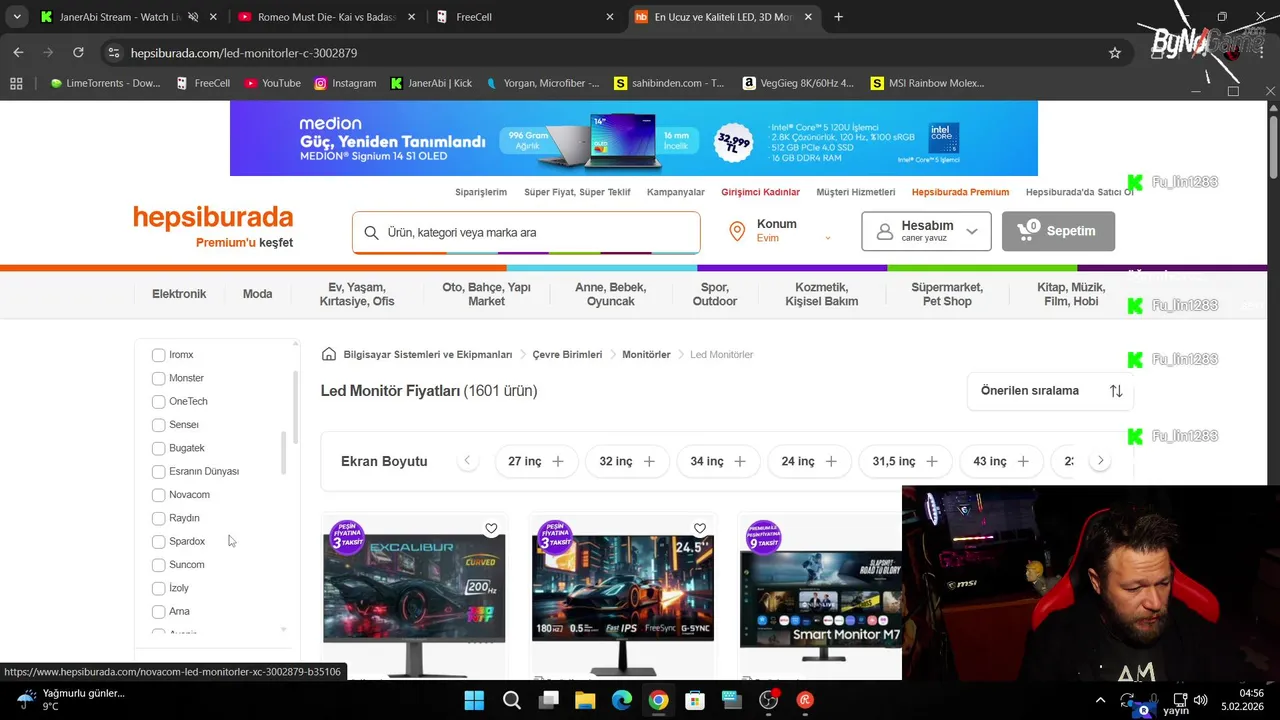The width and height of the screenshot is (1280, 720).
Task: Go back with the browser back arrow
Action: pyautogui.click(x=18, y=52)
